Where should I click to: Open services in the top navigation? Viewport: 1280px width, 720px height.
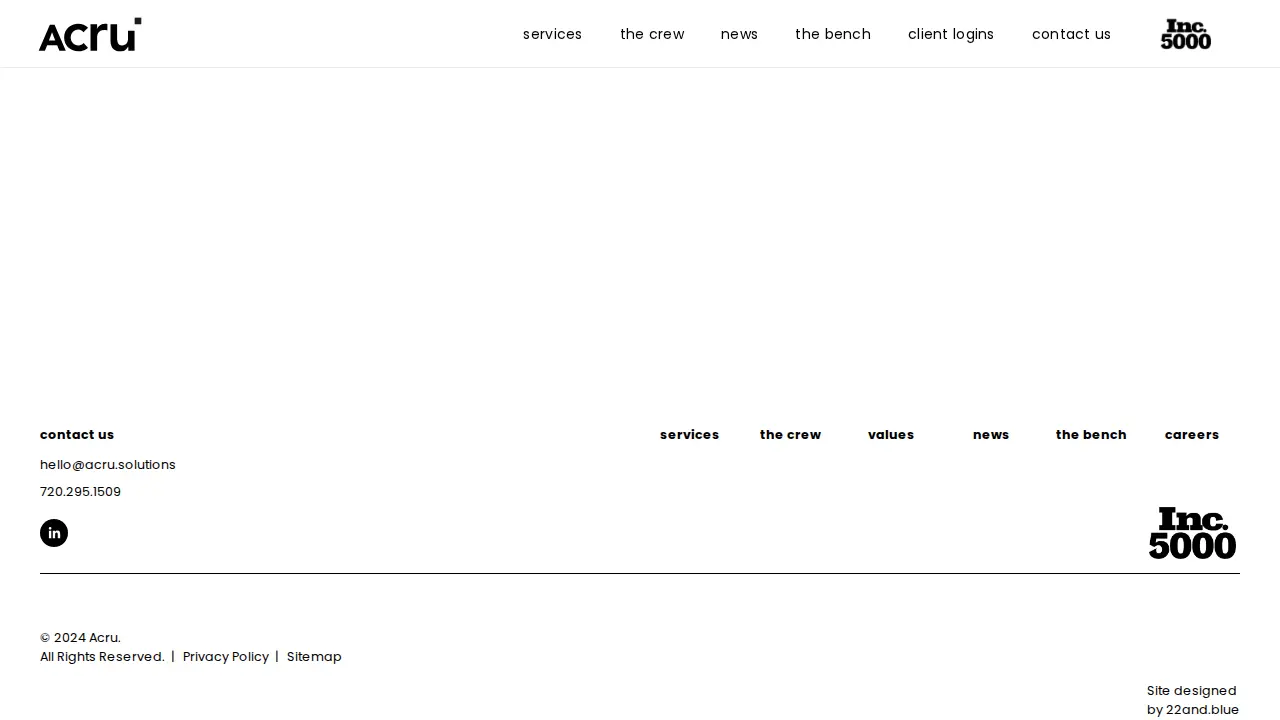552,34
